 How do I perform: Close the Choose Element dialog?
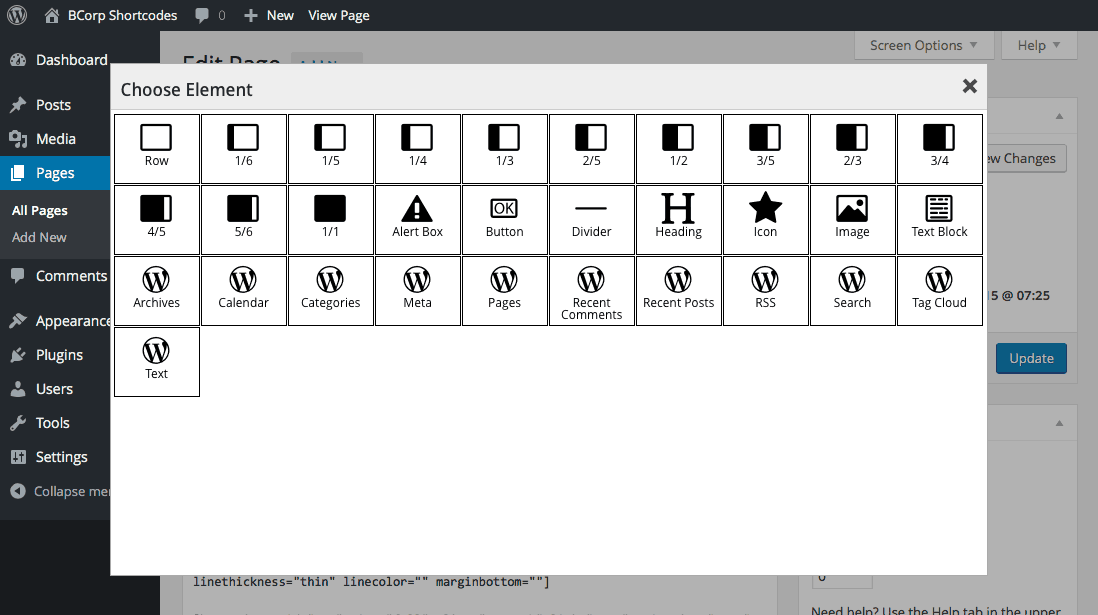point(969,87)
